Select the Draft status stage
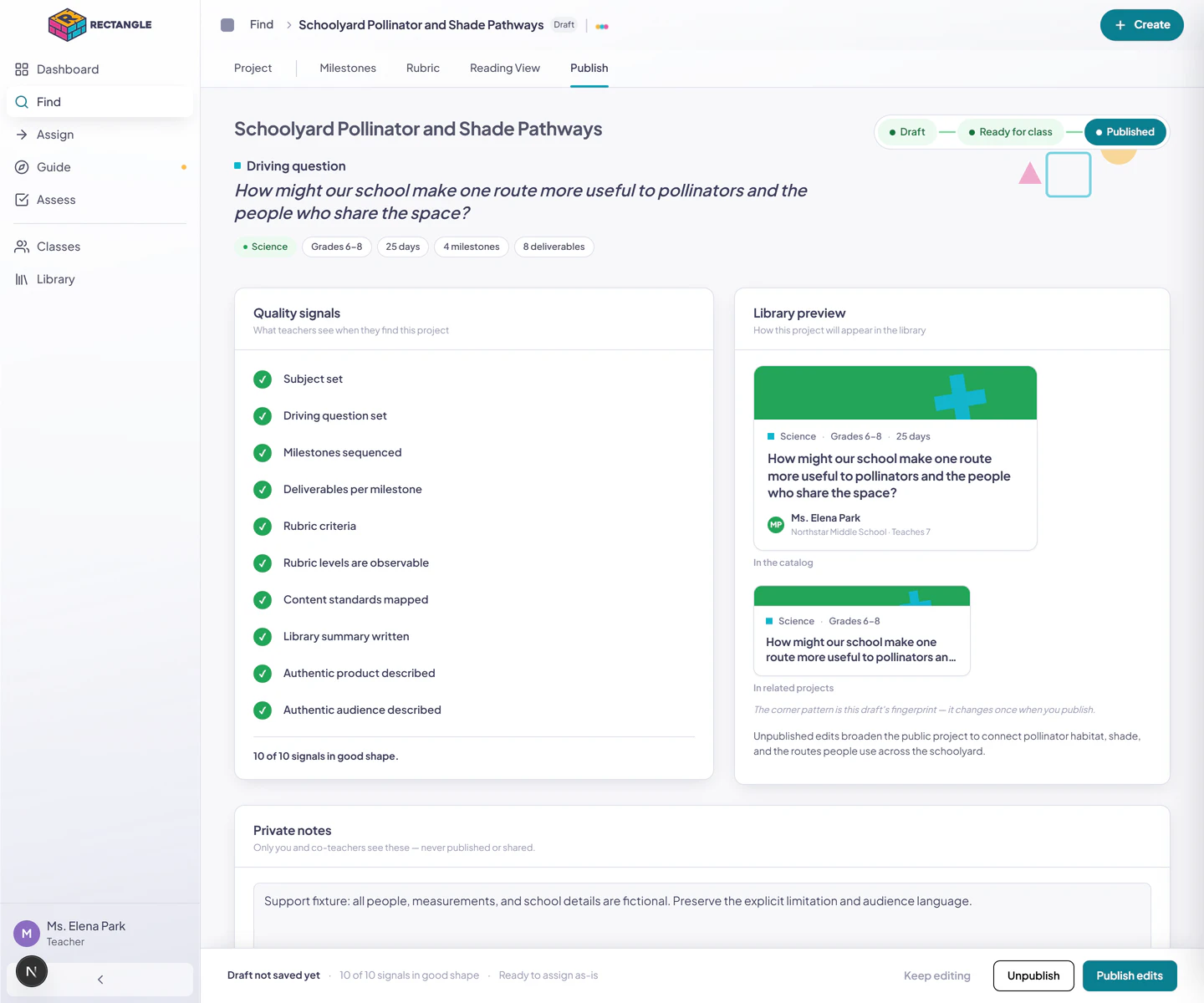The height and width of the screenshot is (1003, 1204). [907, 132]
